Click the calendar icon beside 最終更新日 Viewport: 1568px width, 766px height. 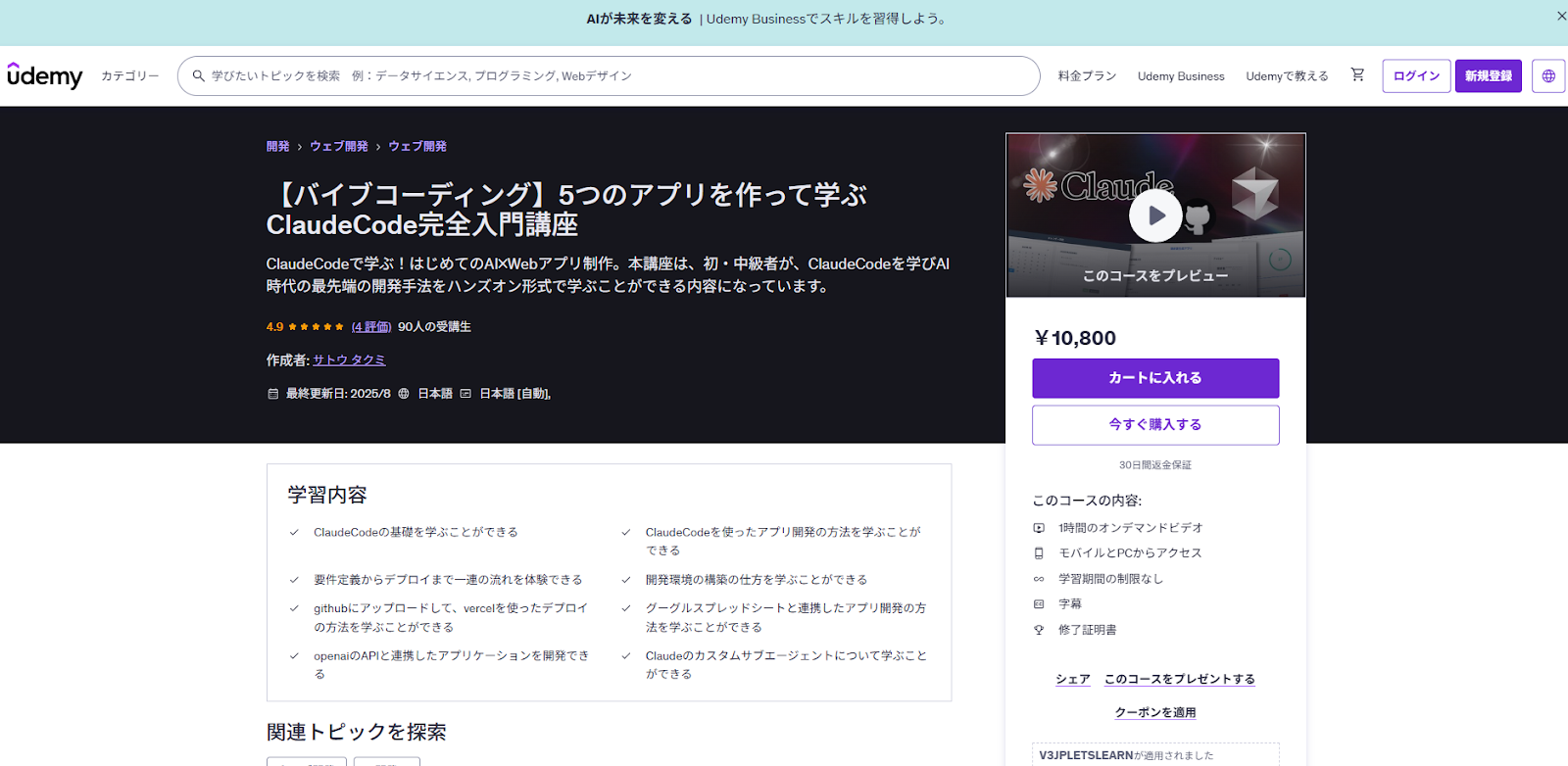click(272, 394)
